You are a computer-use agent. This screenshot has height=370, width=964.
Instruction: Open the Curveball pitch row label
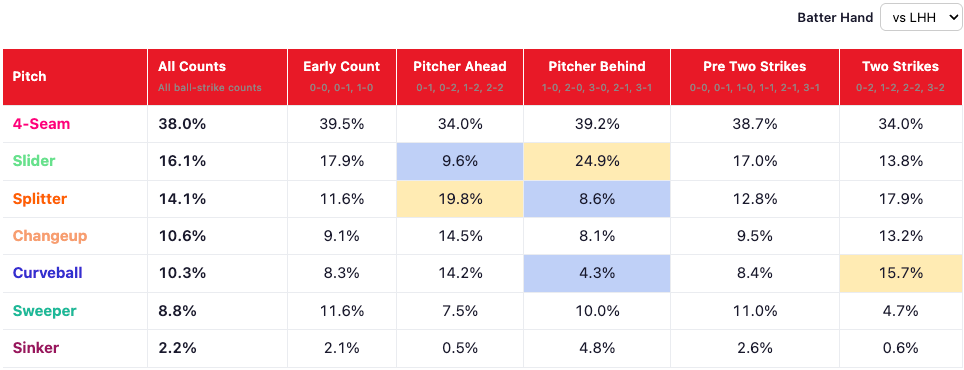(x=47, y=274)
